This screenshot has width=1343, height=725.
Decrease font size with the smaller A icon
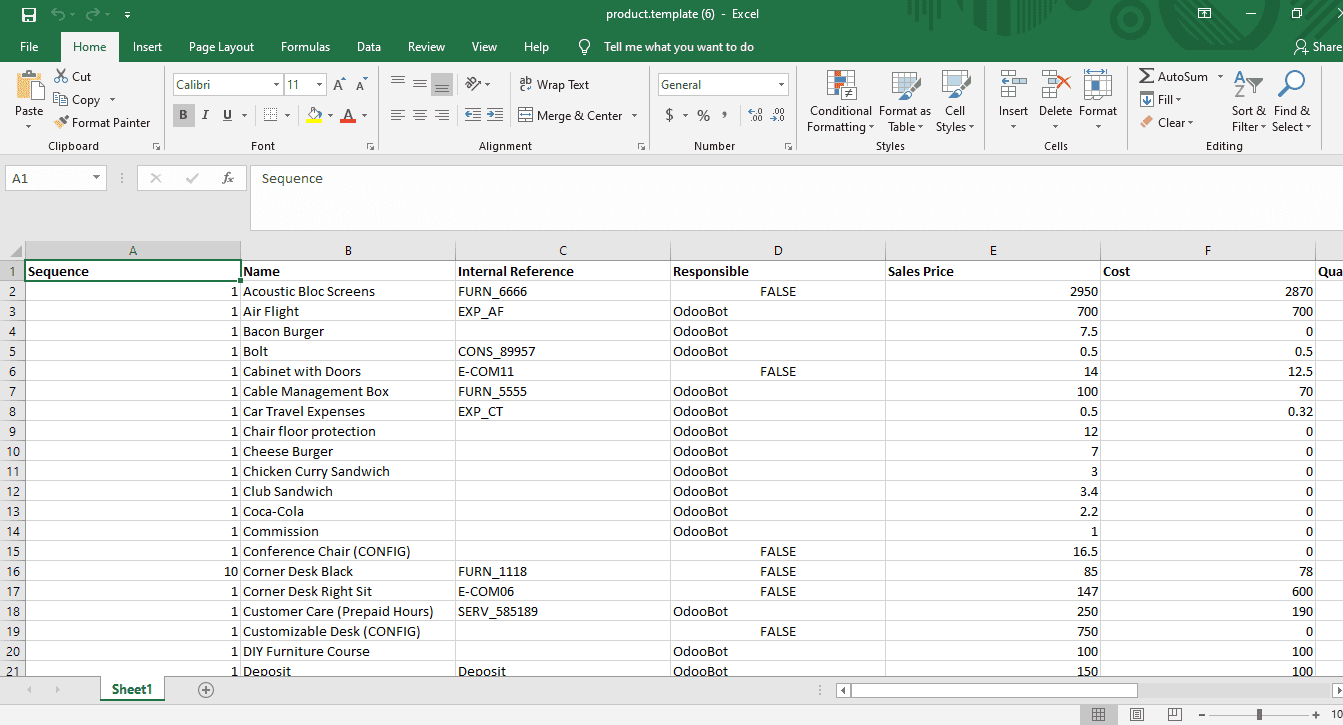(x=363, y=85)
